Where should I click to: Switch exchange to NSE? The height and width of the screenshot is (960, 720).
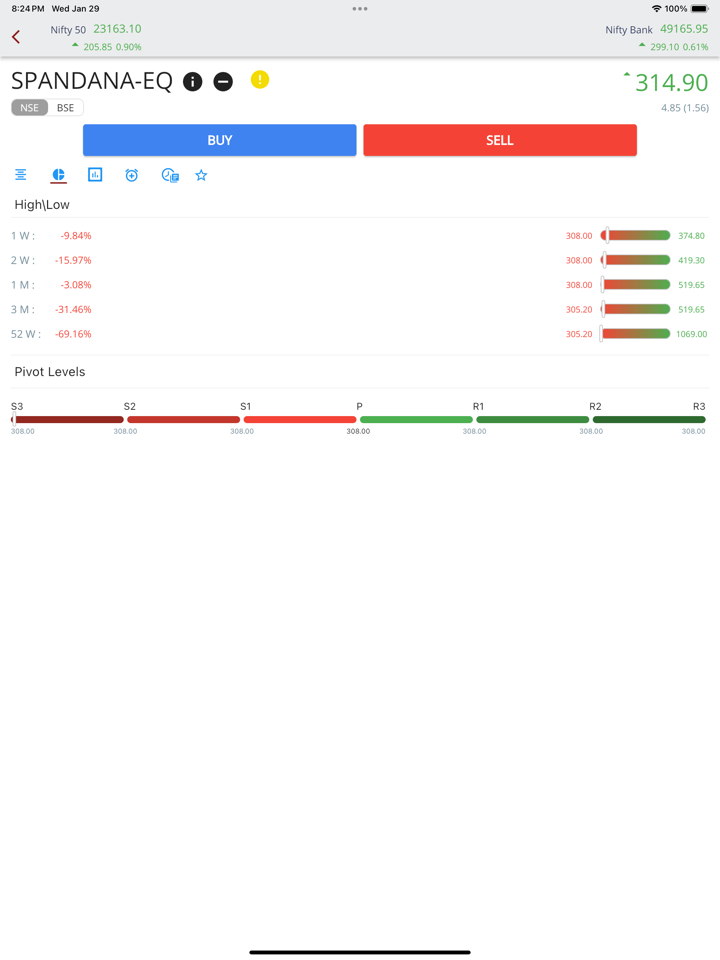click(x=30, y=108)
